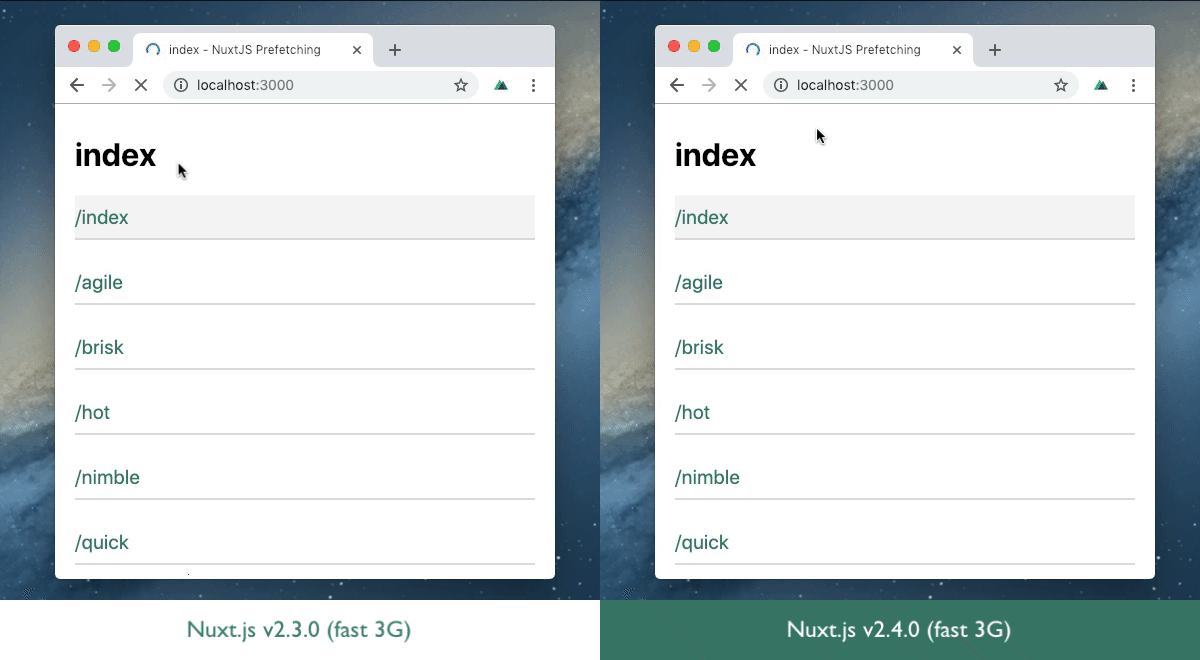Select the index - NuxtJS Prefetching tab on left
The width and height of the screenshot is (1200, 660).
245,49
